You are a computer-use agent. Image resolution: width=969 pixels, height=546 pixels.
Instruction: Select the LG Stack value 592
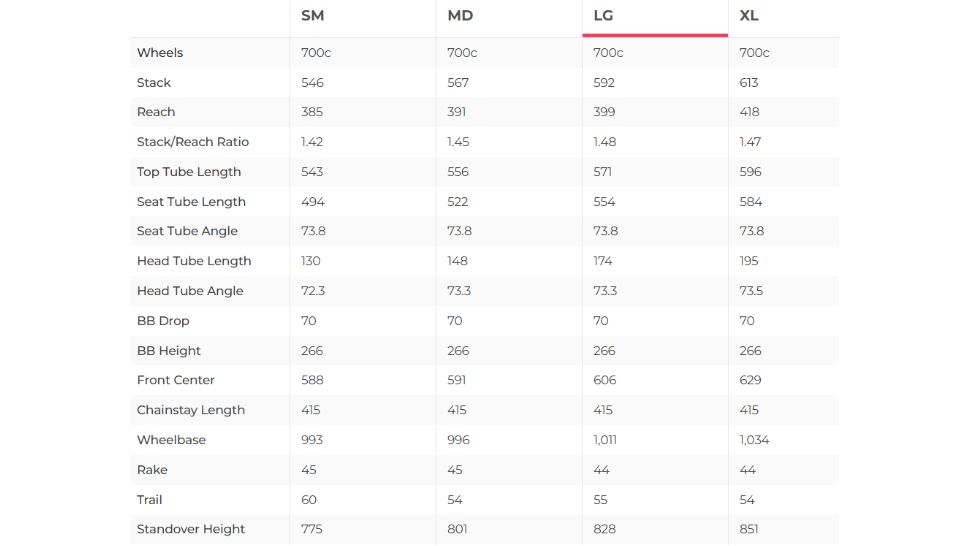tap(604, 83)
